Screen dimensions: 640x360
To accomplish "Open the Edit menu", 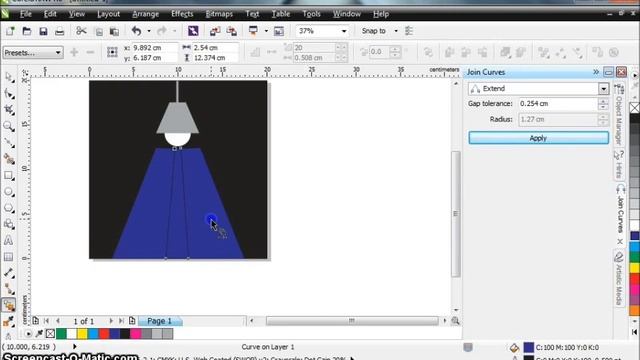I will (50, 14).
